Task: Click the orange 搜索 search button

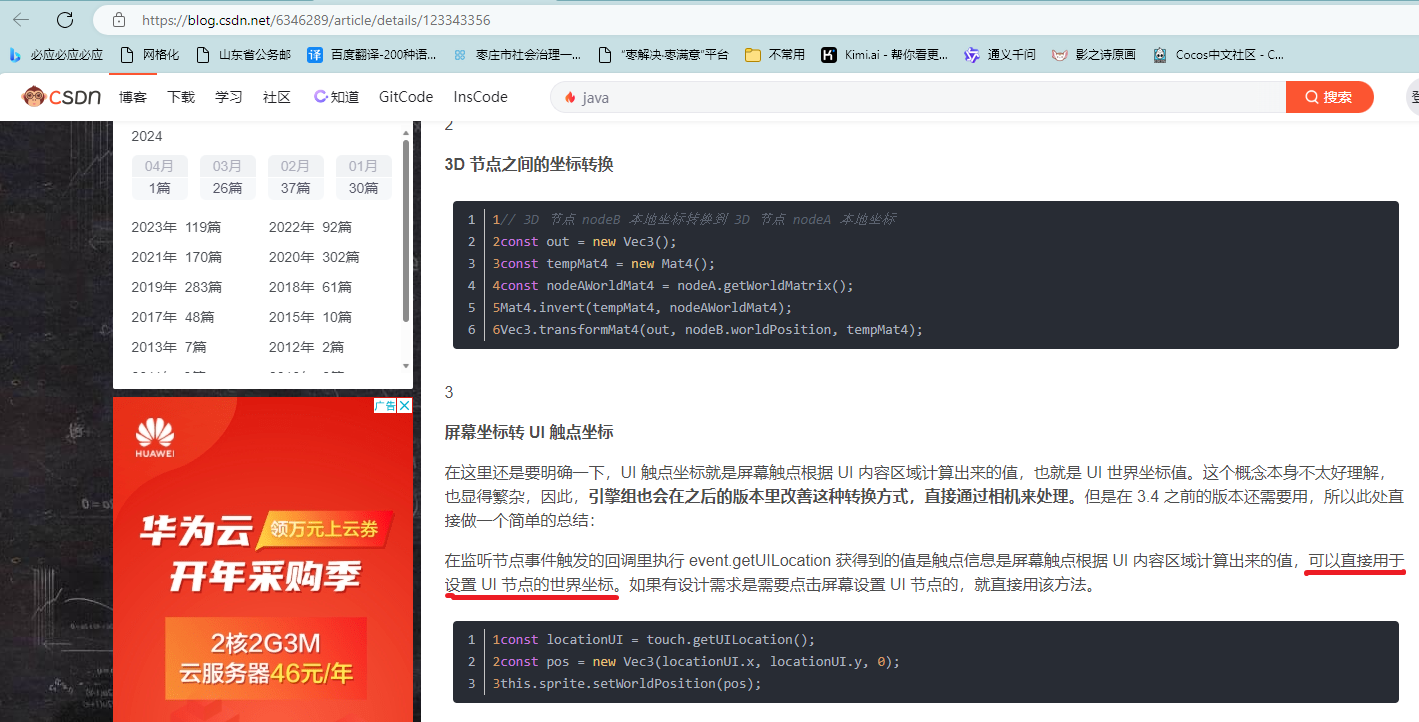Action: click(x=1330, y=97)
